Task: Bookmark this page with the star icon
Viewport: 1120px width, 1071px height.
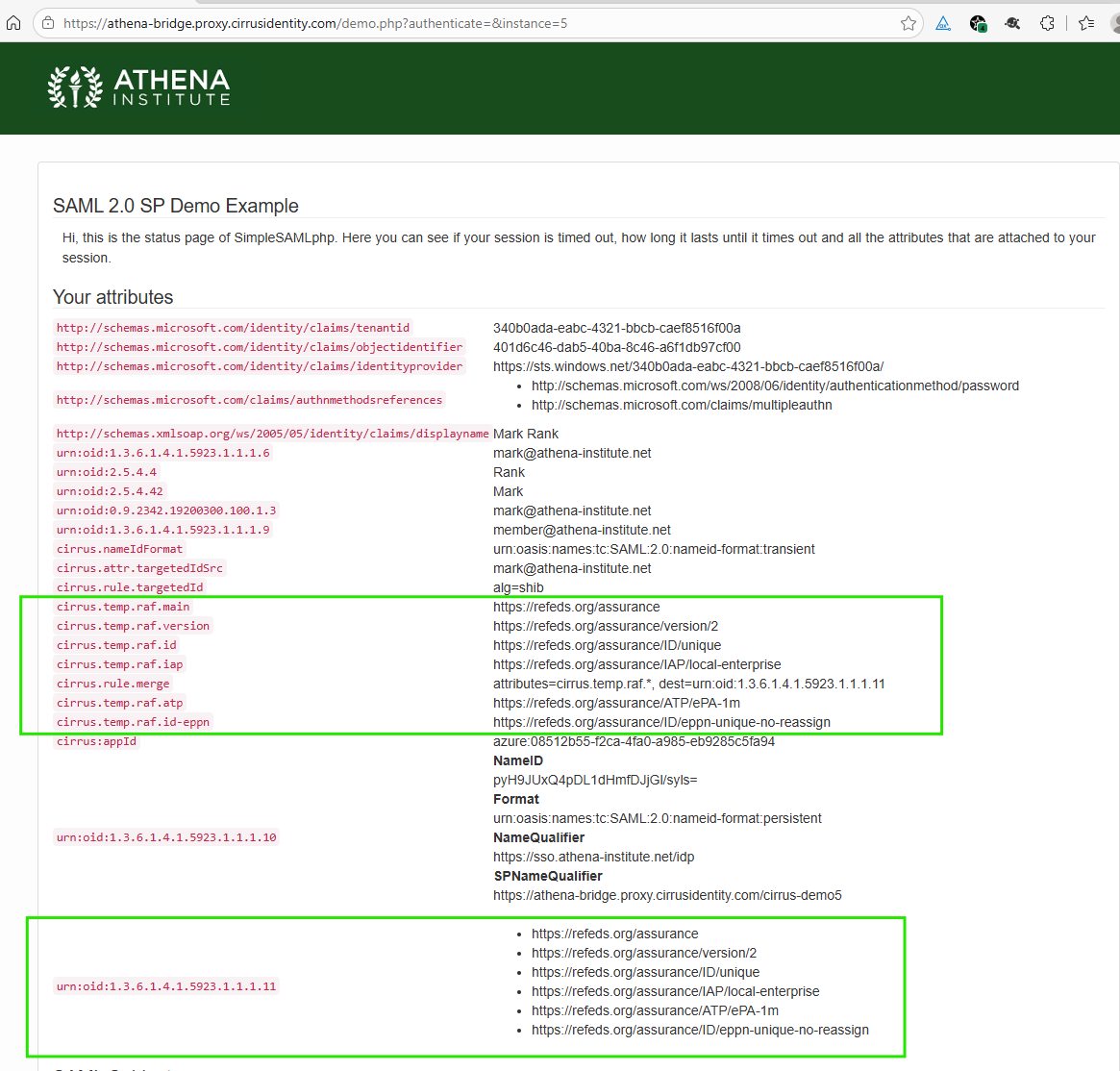Action: pos(908,23)
